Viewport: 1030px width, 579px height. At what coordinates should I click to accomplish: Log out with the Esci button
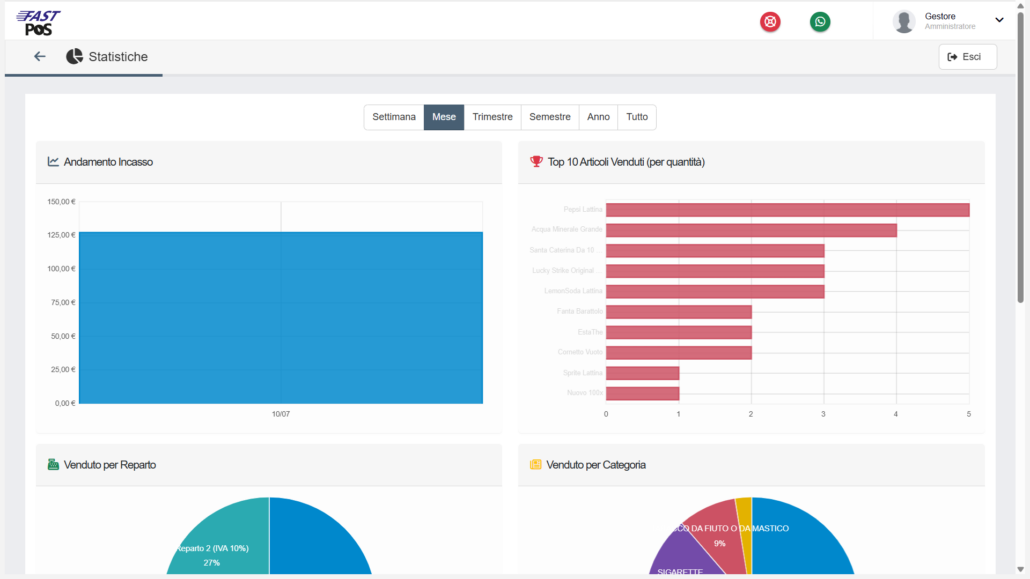tap(968, 57)
